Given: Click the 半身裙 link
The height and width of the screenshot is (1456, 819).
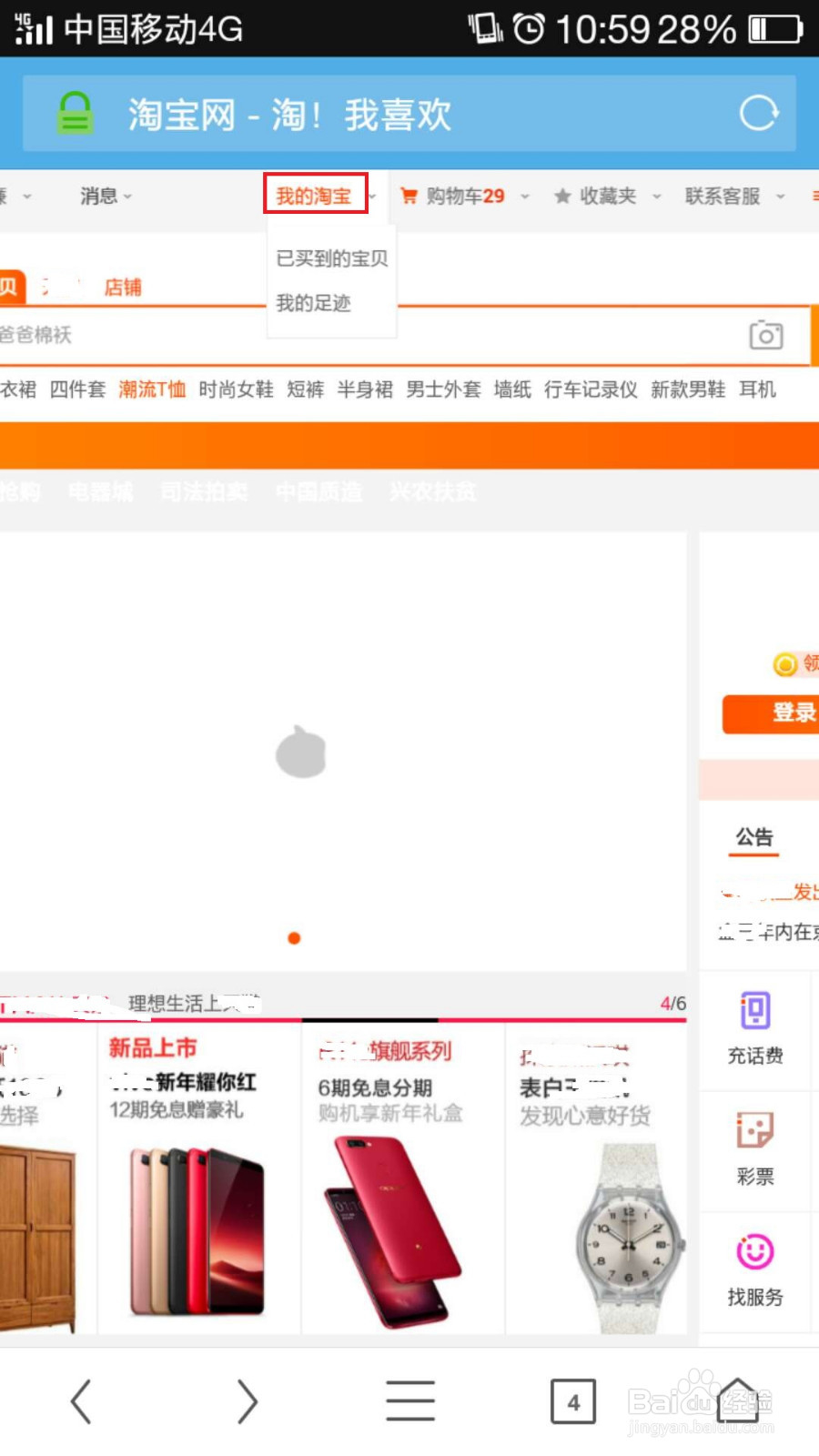Looking at the screenshot, I should tap(365, 389).
